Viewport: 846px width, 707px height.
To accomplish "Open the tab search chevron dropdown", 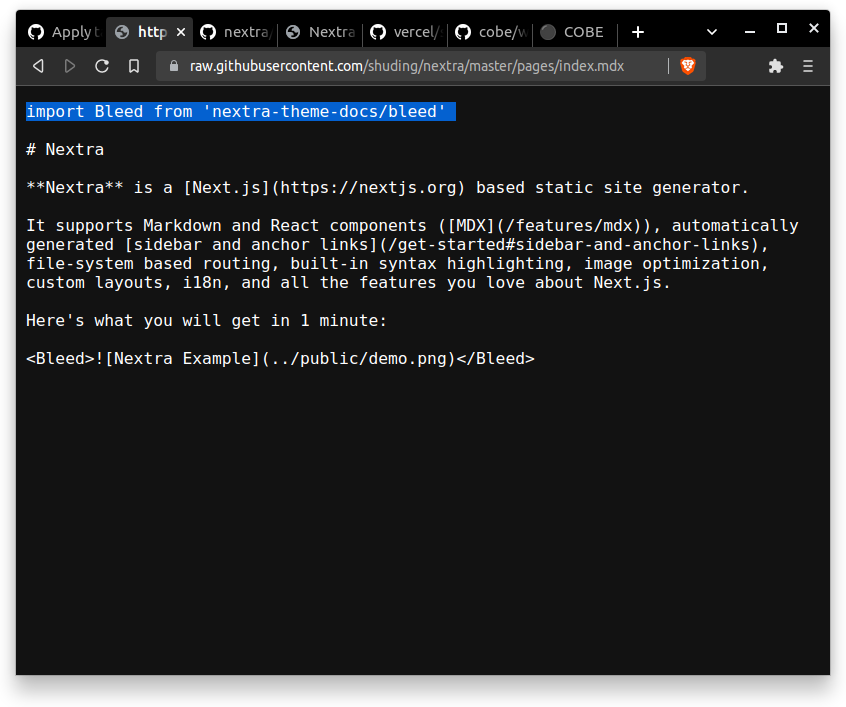I will click(x=711, y=31).
